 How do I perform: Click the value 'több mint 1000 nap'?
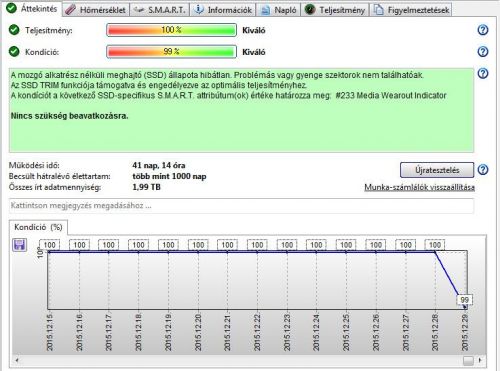[x=169, y=176]
